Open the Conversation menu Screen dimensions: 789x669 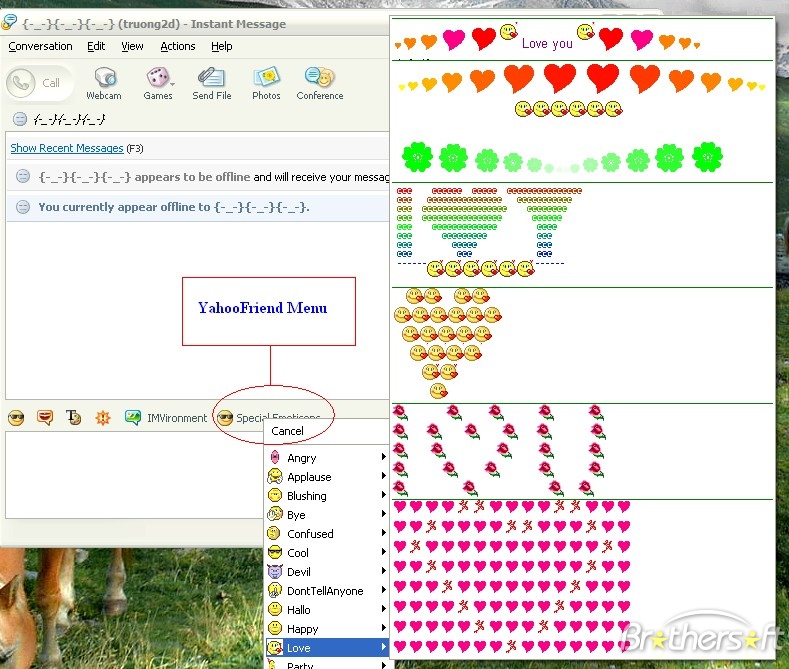[40, 46]
